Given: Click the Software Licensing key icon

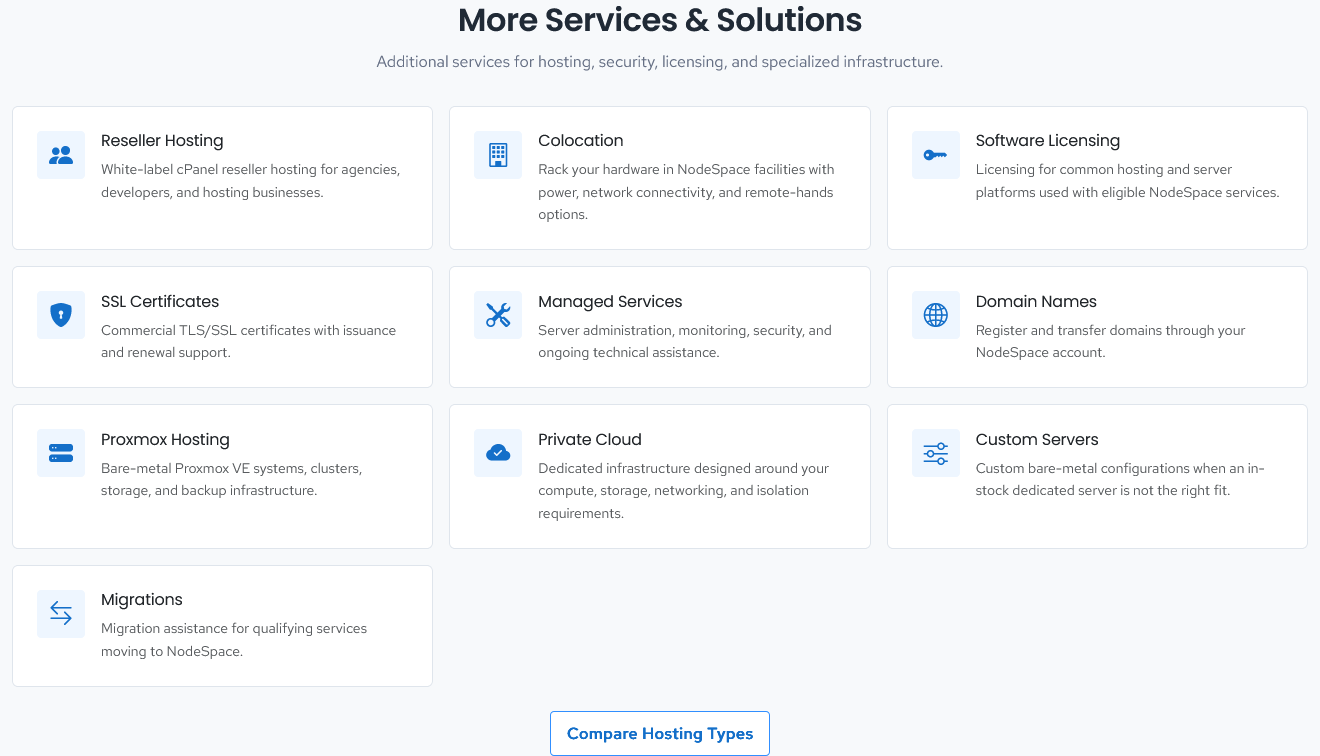Looking at the screenshot, I should [x=936, y=155].
